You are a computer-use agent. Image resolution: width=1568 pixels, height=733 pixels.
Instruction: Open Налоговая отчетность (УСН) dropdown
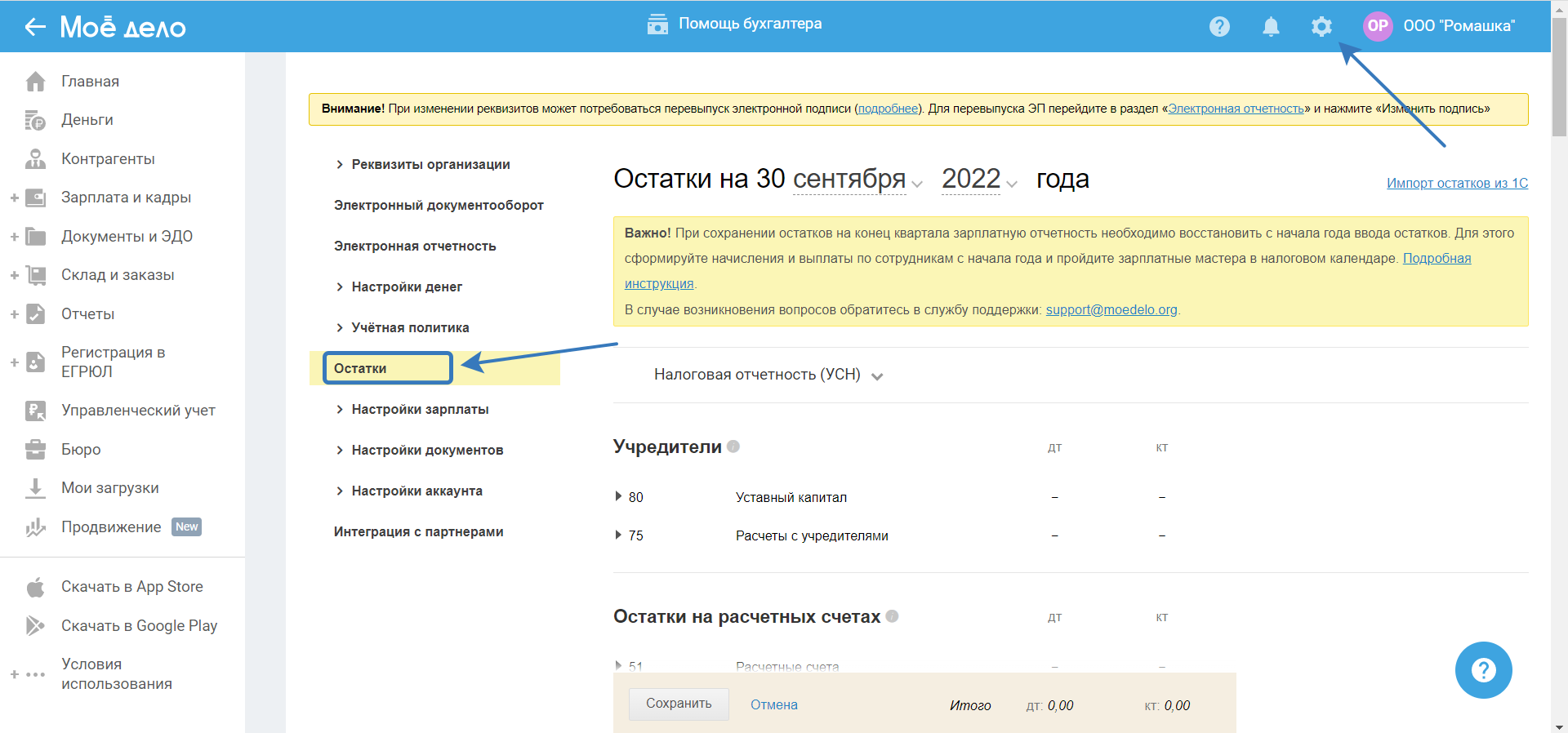click(768, 375)
